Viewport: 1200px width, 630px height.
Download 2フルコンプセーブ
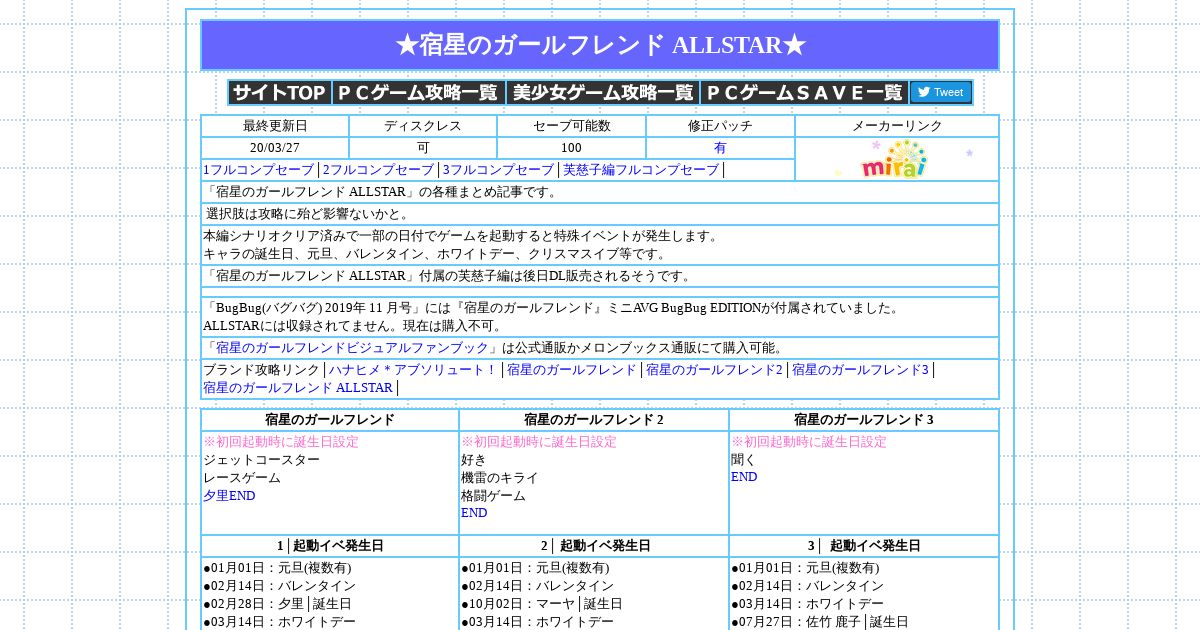pos(378,170)
